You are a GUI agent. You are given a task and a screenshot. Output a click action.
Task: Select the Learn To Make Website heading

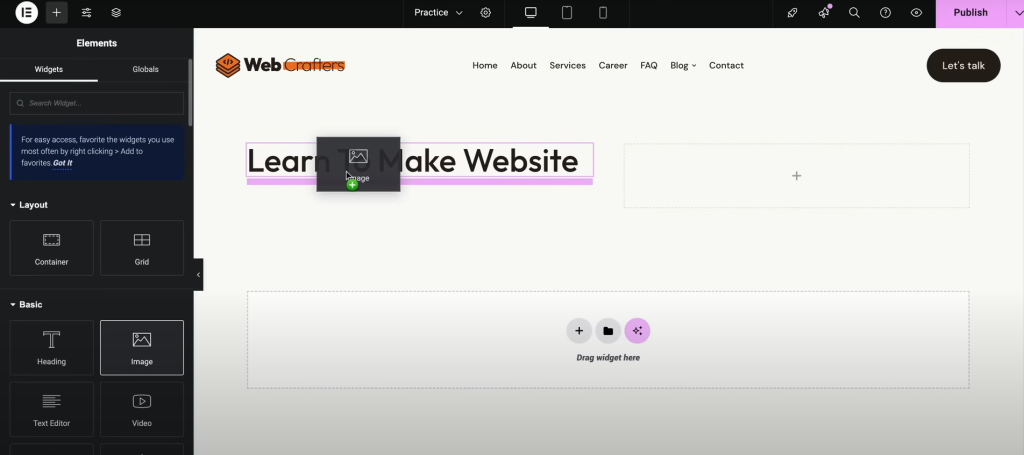tap(419, 160)
